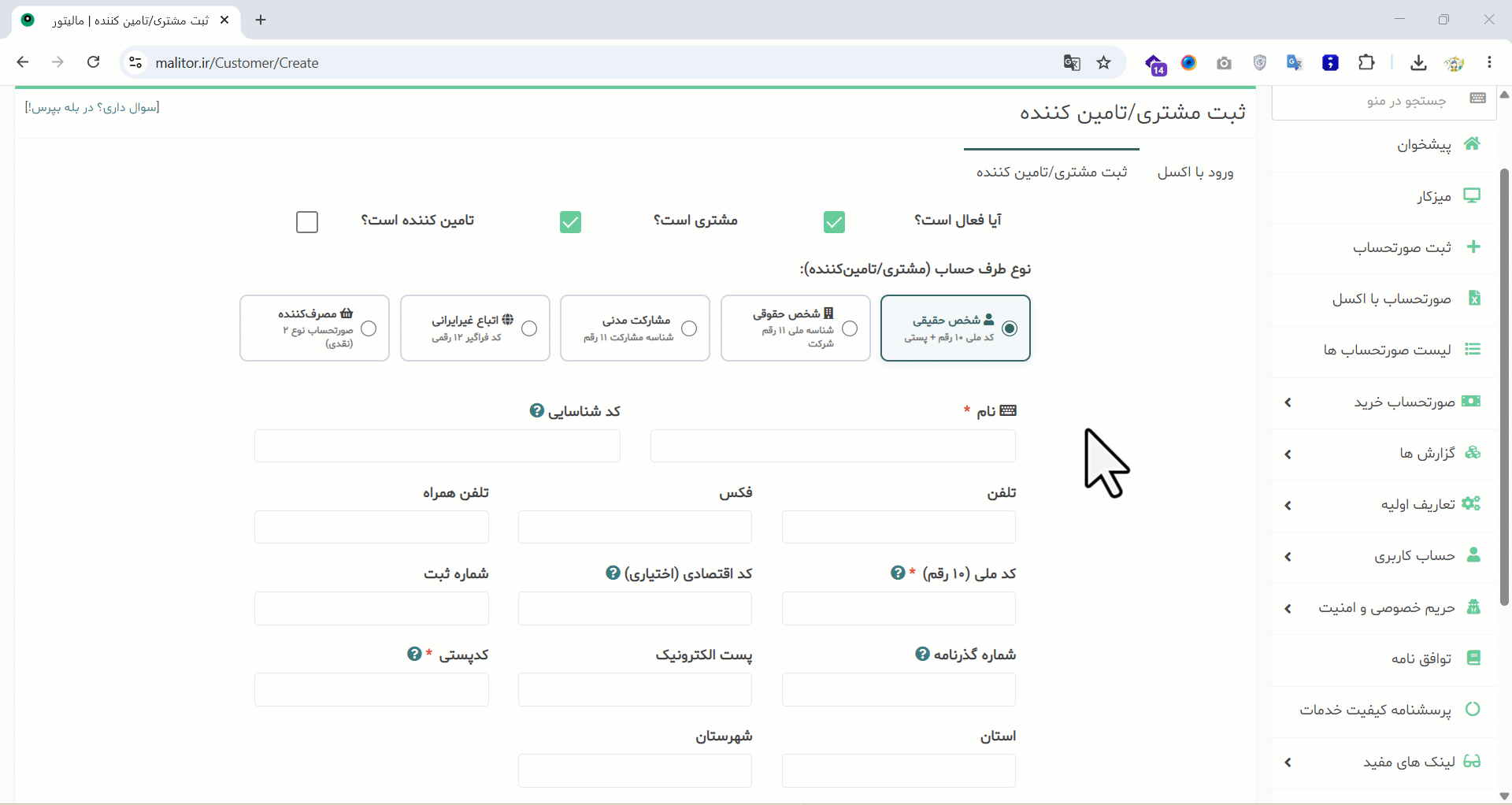Open پرسشنامه کیفیت خدمات link
Viewport: 1512px width, 805px height.
(1384, 710)
